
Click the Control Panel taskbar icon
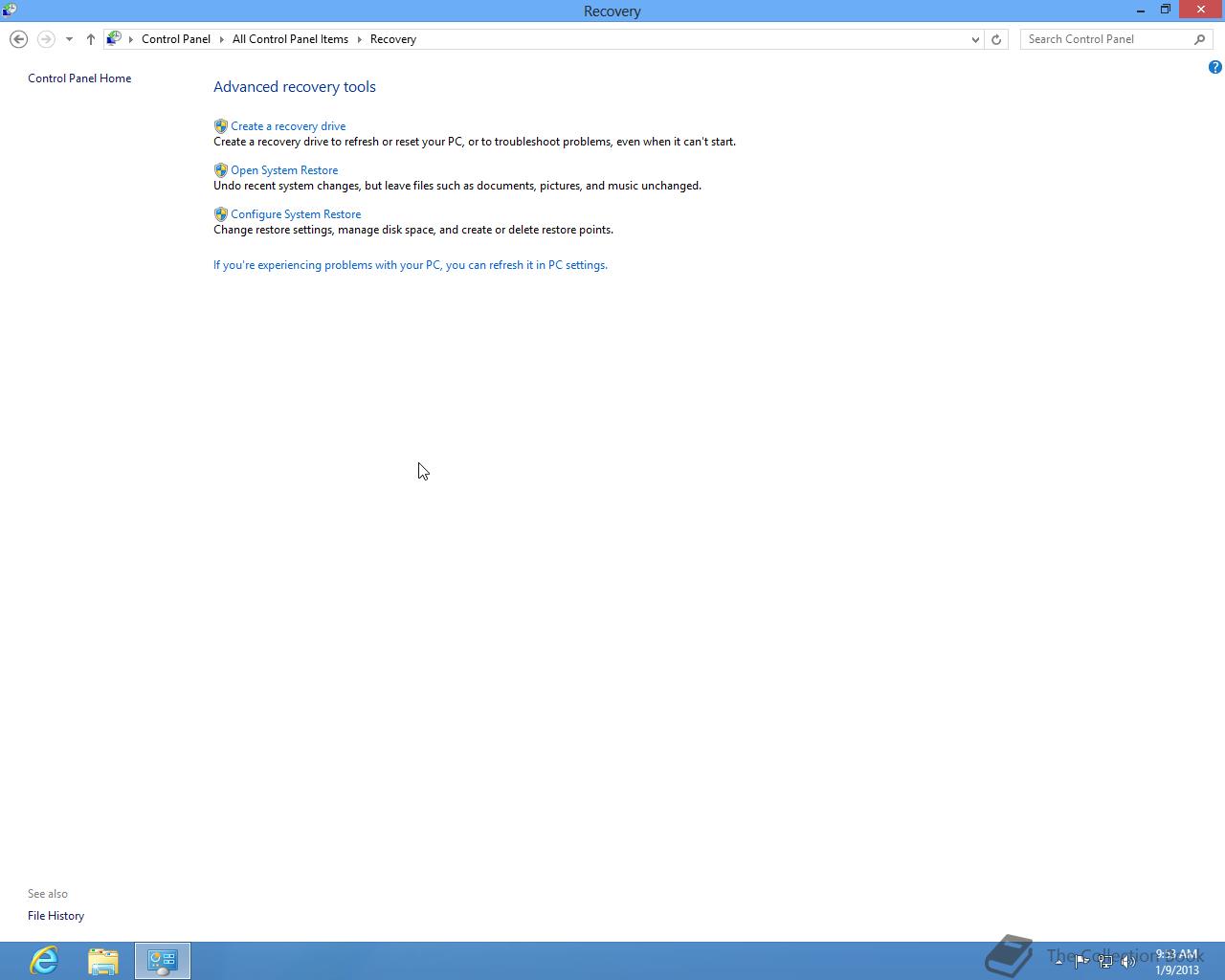coord(163,961)
